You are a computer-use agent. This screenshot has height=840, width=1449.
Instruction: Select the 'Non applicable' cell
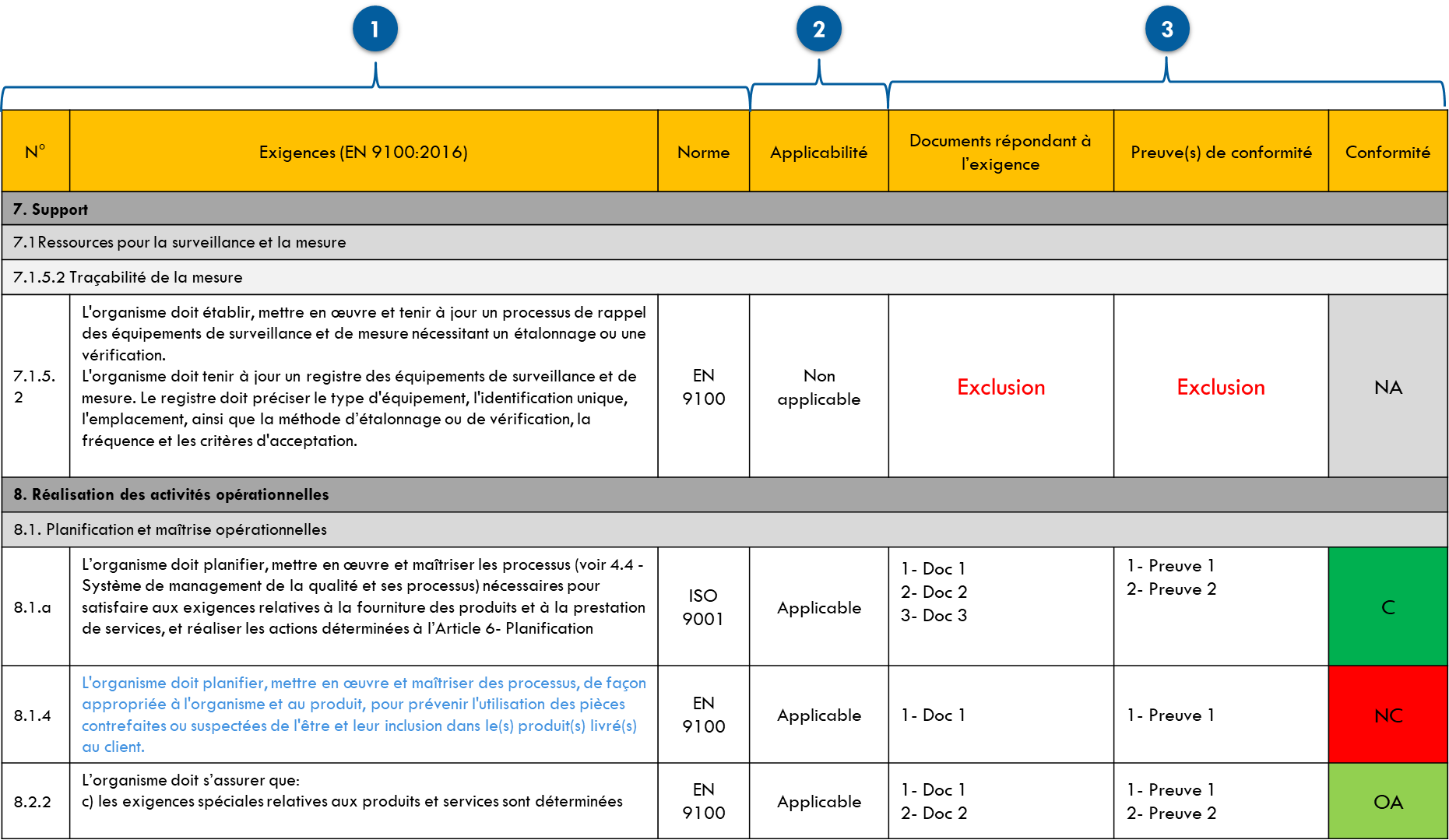(x=818, y=387)
